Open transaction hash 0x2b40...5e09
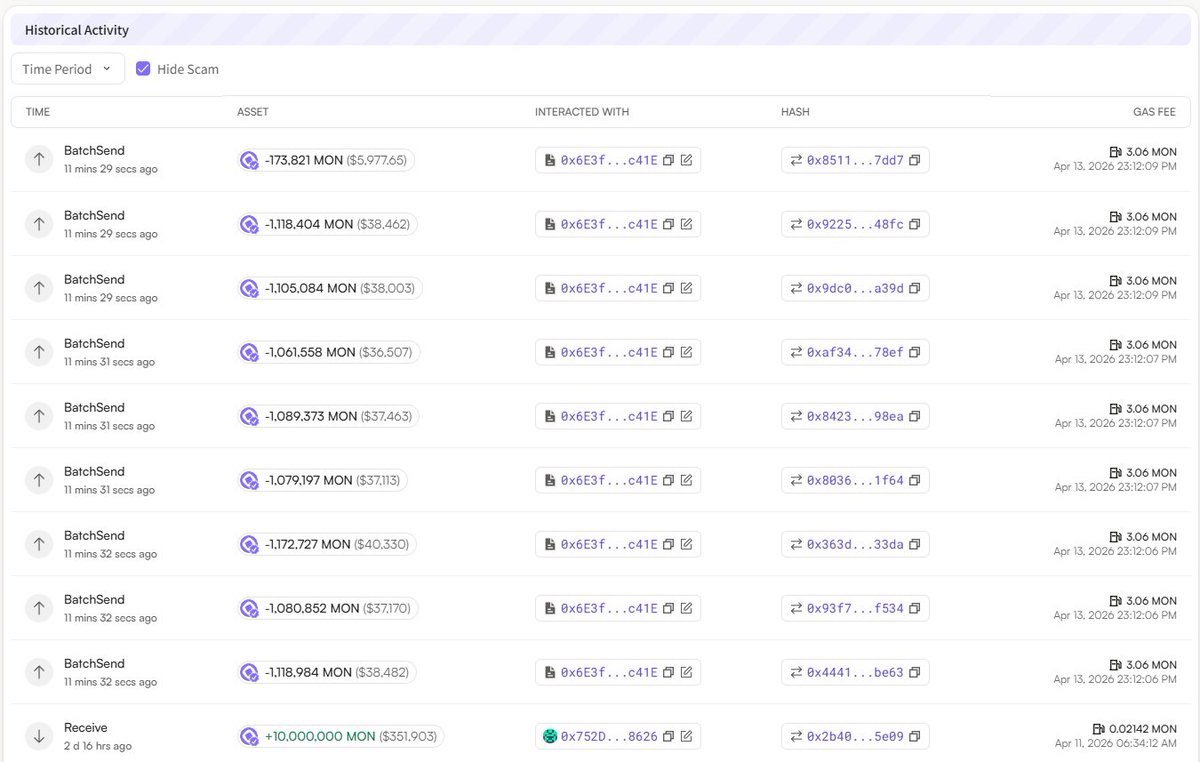 coord(855,736)
